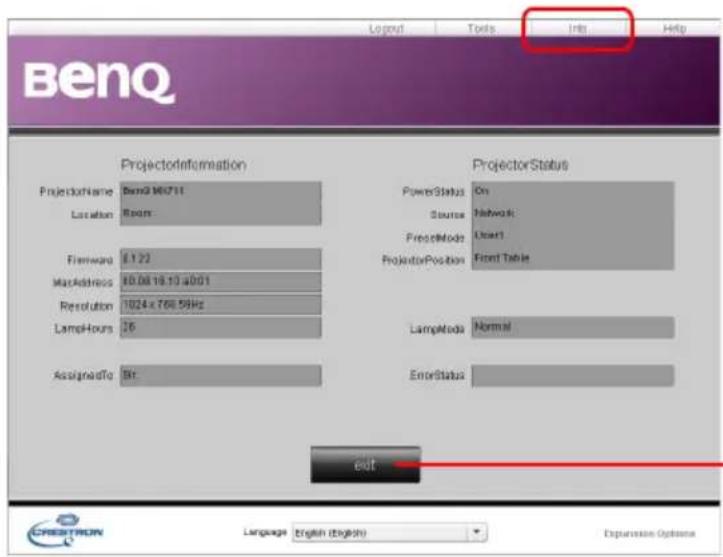Click the PresetMode User1 value
The width and height of the screenshot is (723, 557).
[x=489, y=235]
